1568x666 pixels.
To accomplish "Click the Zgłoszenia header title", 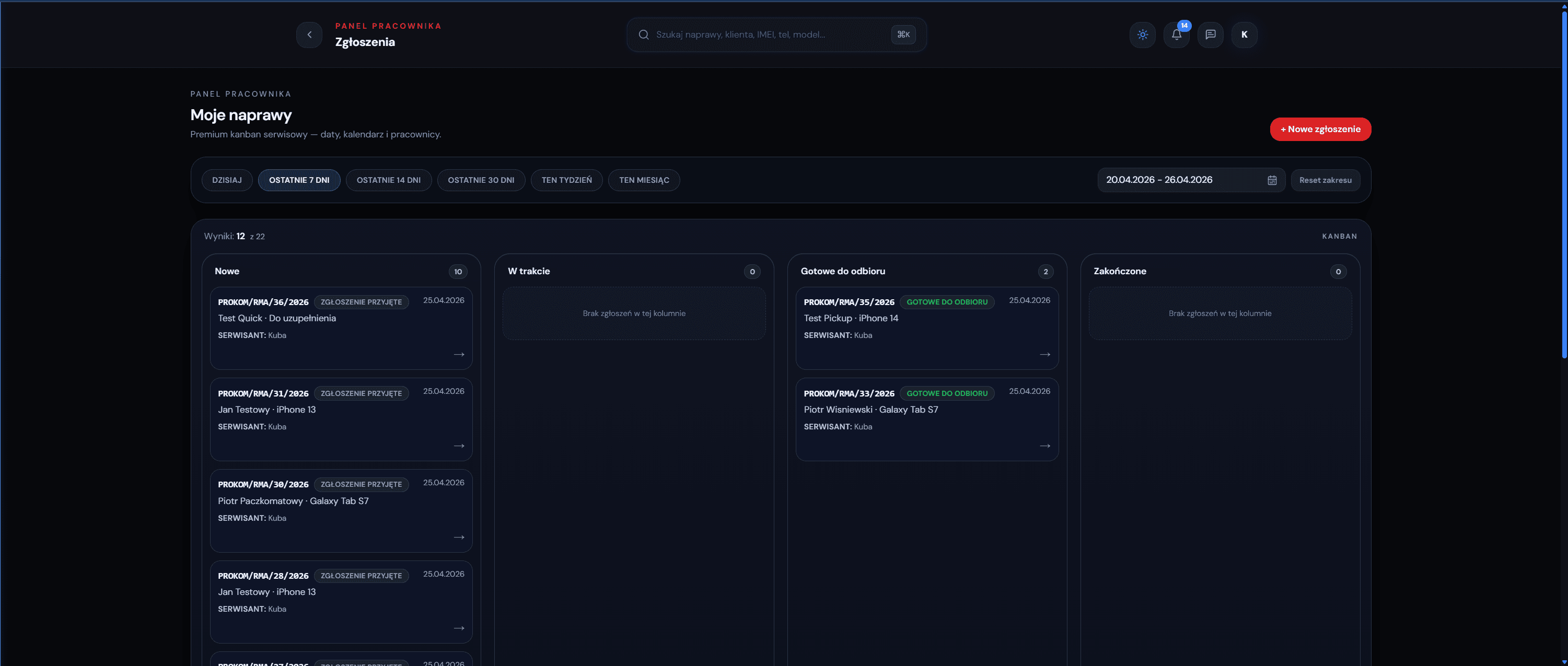I will coord(365,42).
